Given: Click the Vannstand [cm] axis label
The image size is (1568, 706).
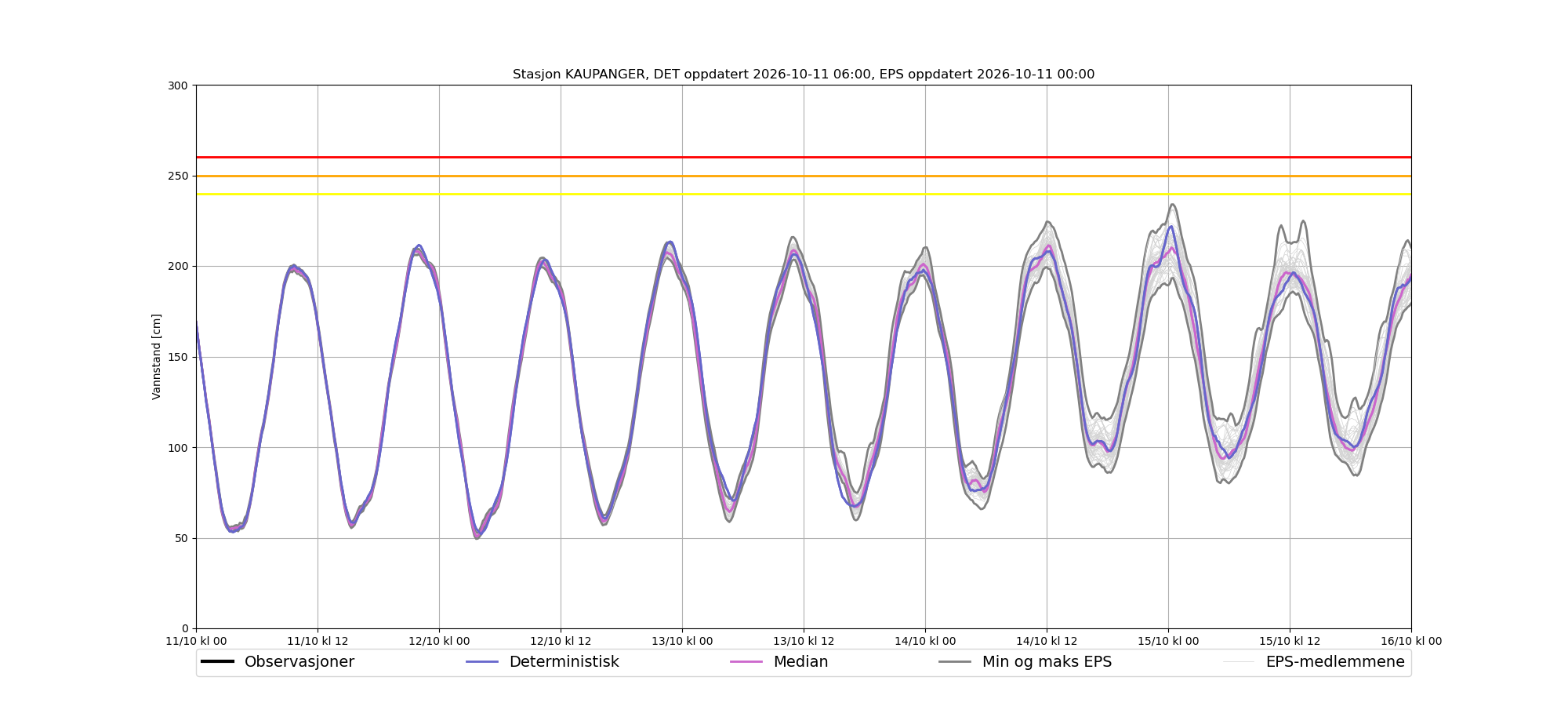Looking at the screenshot, I should [157, 357].
